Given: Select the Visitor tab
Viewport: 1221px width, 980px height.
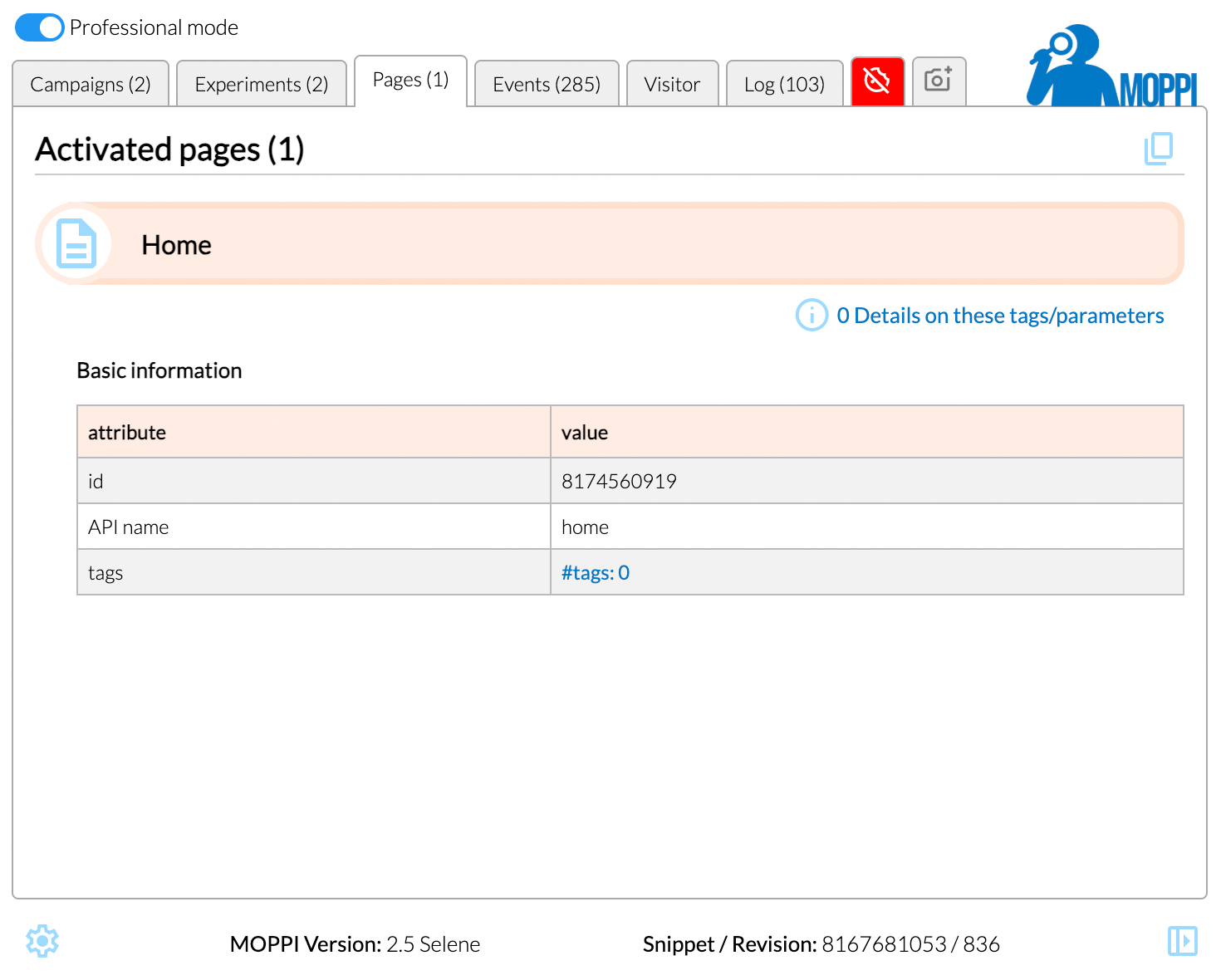Looking at the screenshot, I should point(672,85).
